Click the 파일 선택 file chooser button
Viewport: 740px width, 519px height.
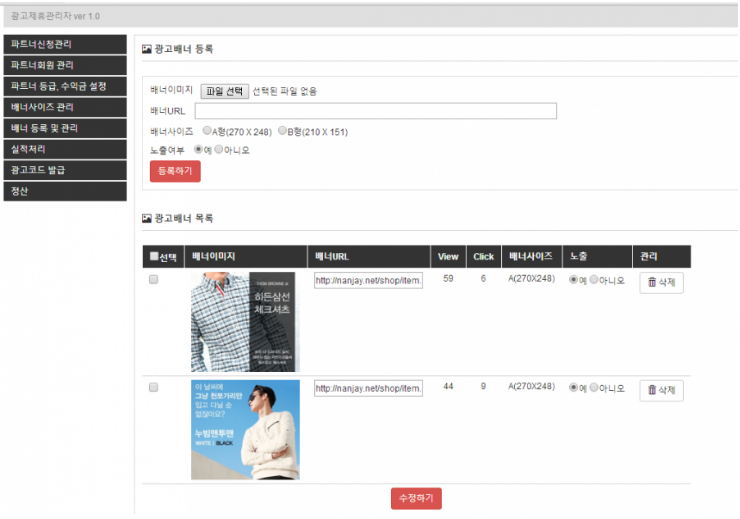click(224, 91)
